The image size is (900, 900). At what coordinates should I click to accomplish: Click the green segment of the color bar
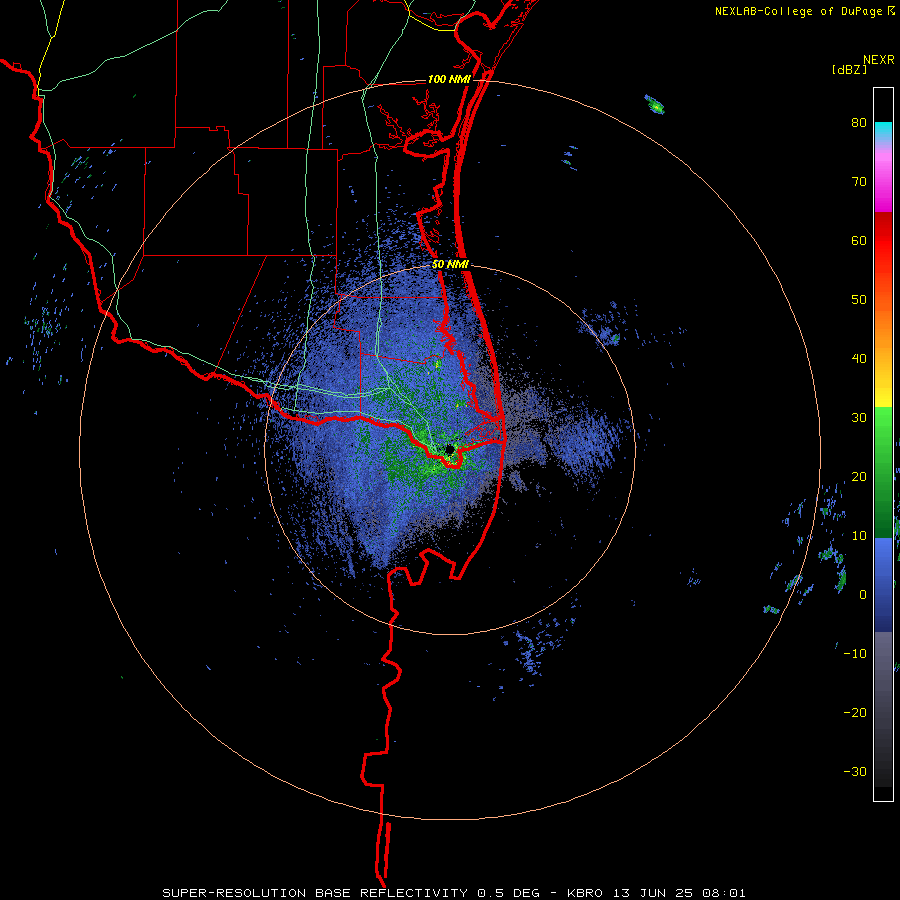(883, 472)
